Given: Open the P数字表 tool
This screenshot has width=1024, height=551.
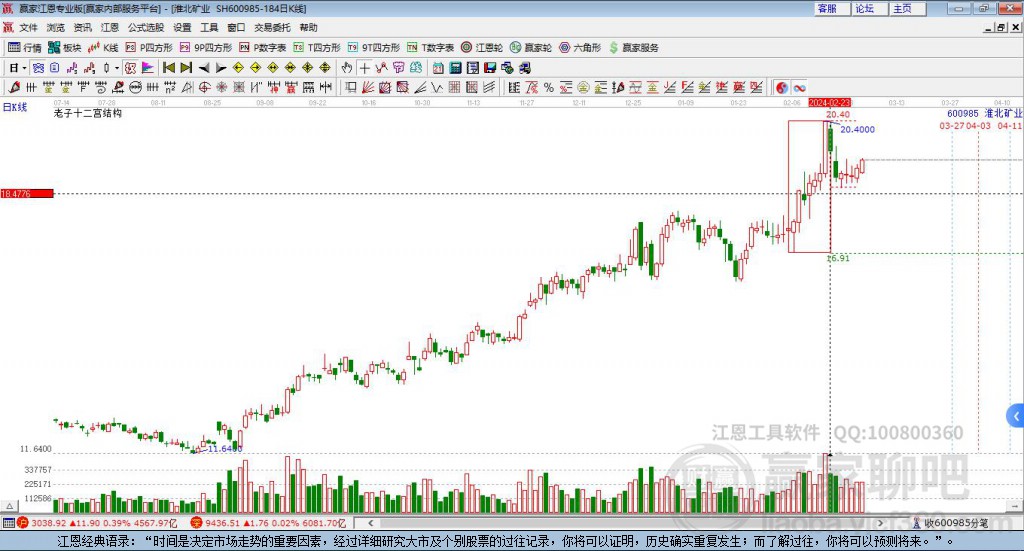Looking at the screenshot, I should (x=263, y=48).
